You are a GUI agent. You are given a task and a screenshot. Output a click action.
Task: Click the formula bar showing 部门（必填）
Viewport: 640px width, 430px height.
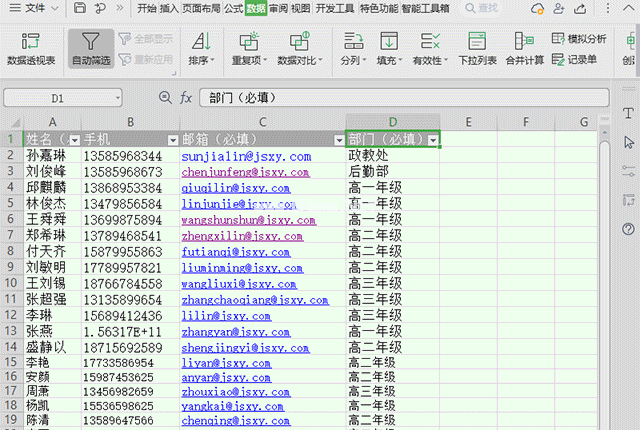(404, 98)
